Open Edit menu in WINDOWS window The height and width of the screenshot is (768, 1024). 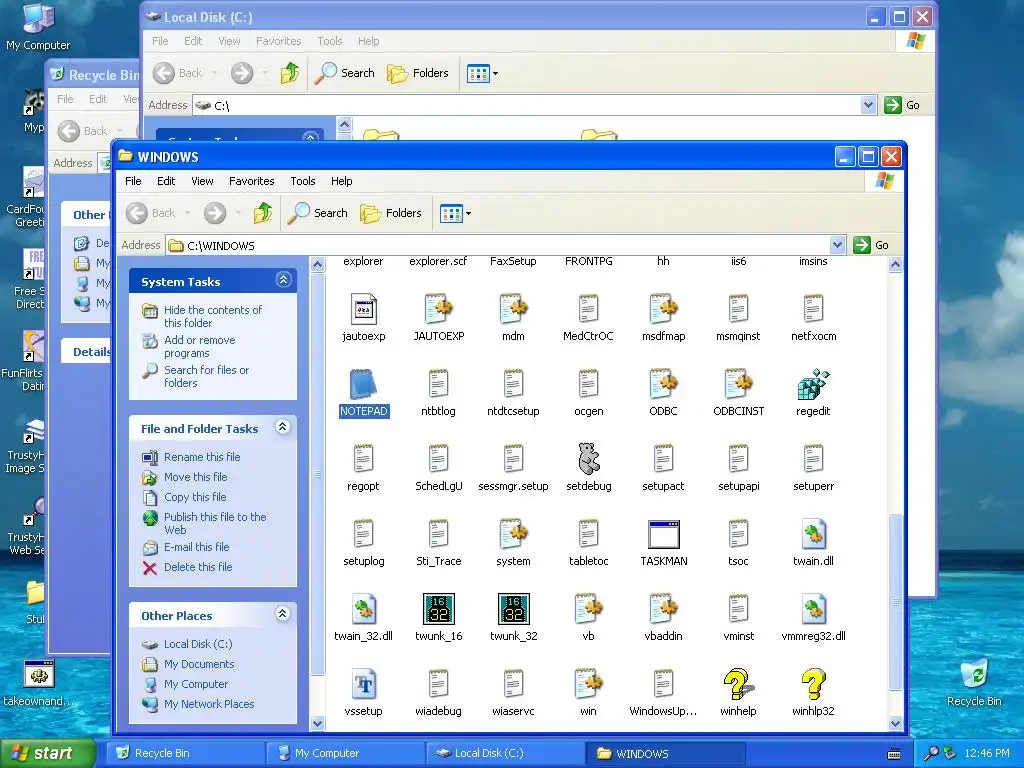tap(166, 181)
